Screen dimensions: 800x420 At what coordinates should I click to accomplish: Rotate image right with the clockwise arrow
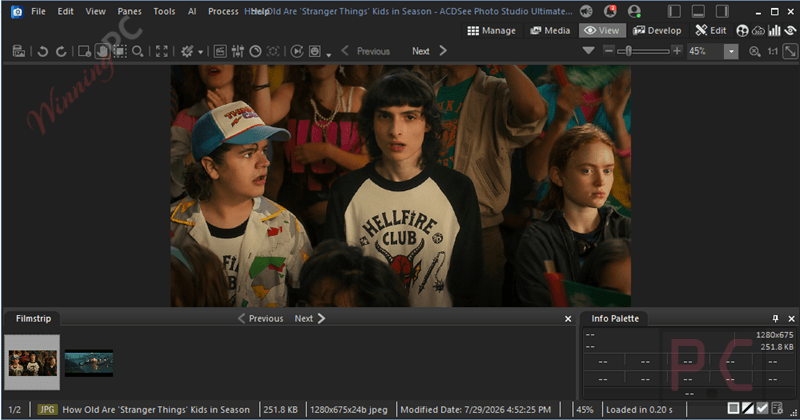[61, 51]
